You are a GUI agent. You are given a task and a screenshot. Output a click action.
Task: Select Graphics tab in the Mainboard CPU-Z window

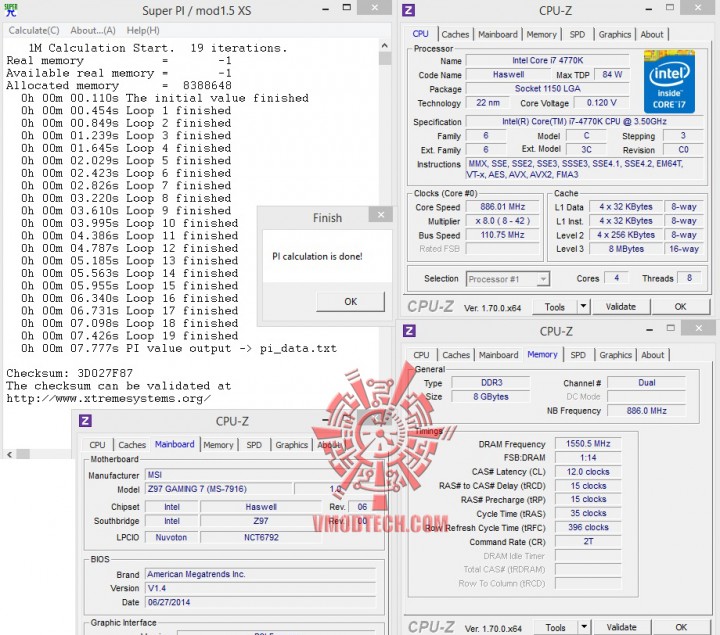click(291, 445)
